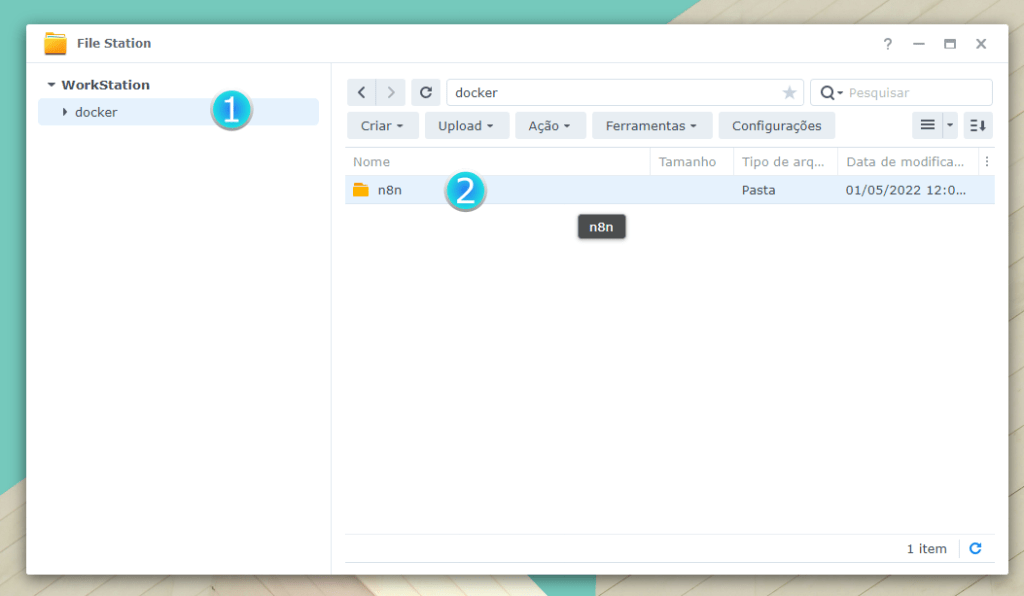Open the column options three-dot menu
The image size is (1024, 596).
987,162
